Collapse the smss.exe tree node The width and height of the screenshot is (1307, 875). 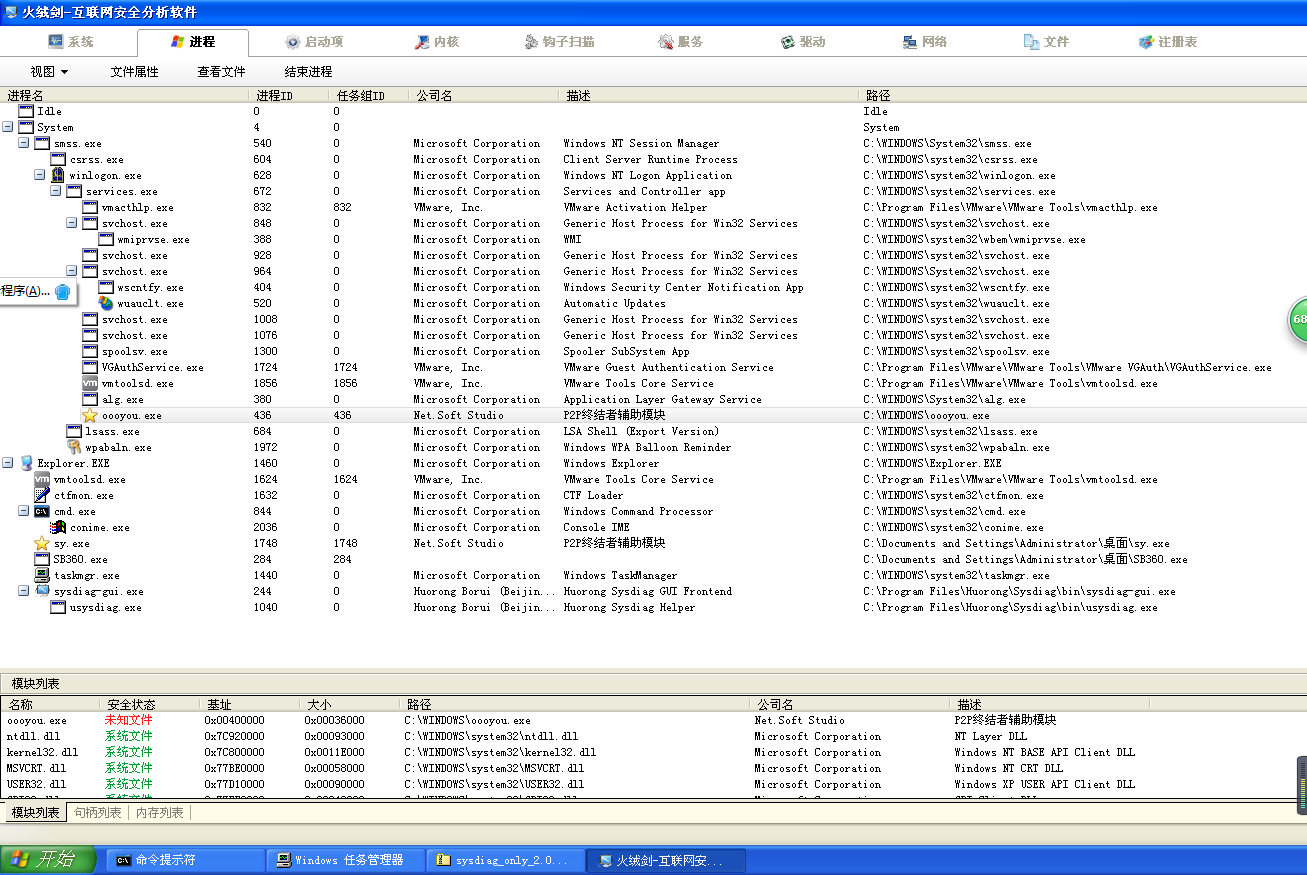click(24, 143)
